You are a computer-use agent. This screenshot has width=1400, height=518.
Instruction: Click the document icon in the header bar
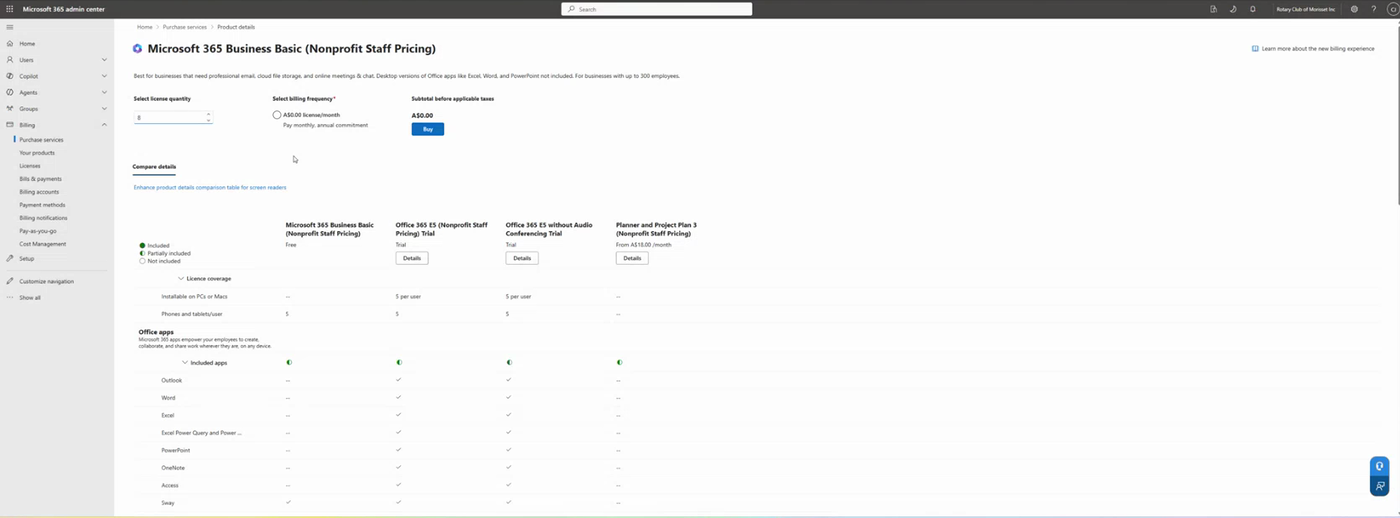(1213, 9)
